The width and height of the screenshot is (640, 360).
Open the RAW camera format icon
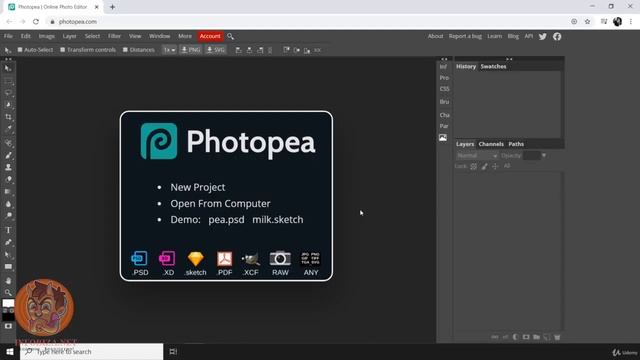tap(280, 263)
